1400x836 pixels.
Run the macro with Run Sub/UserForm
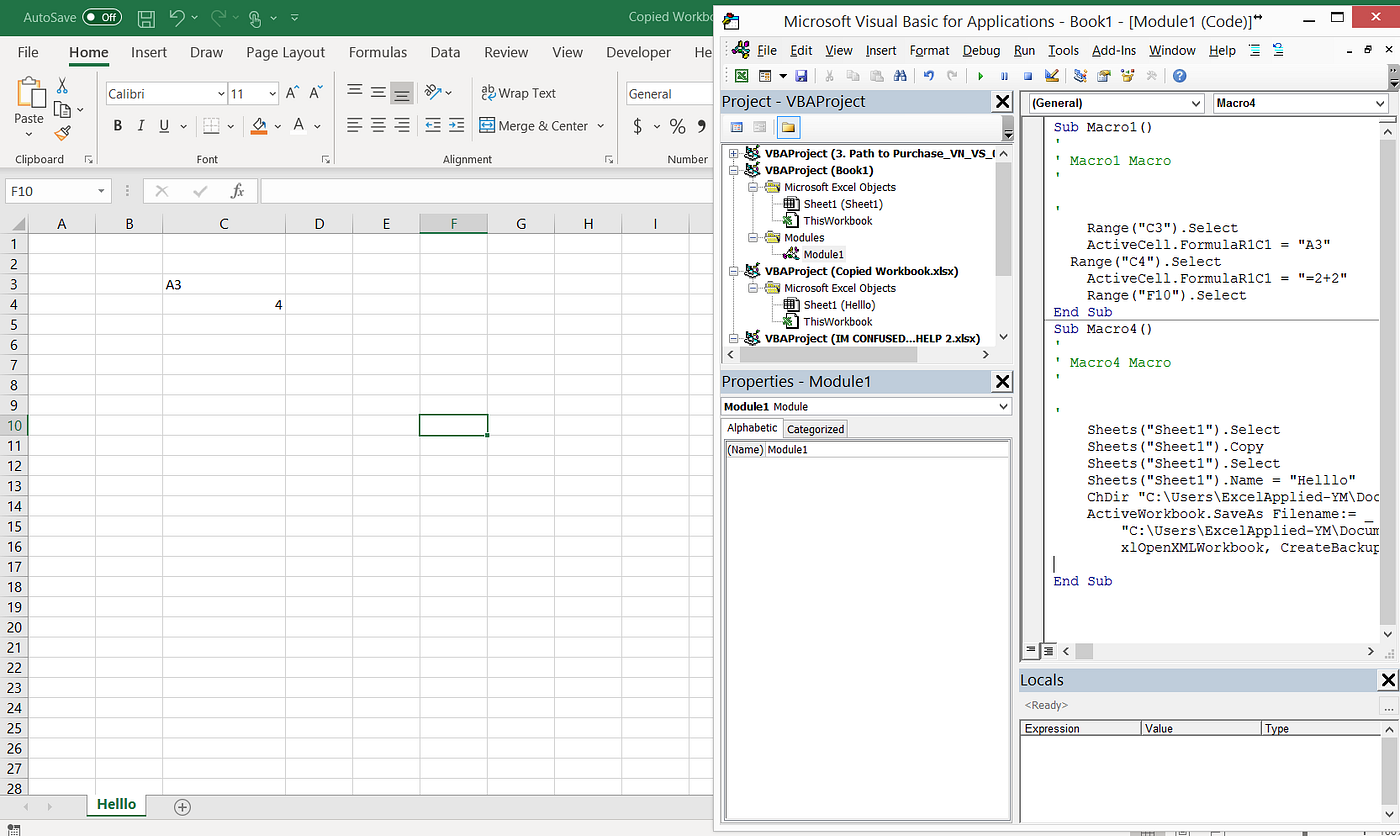coord(981,75)
